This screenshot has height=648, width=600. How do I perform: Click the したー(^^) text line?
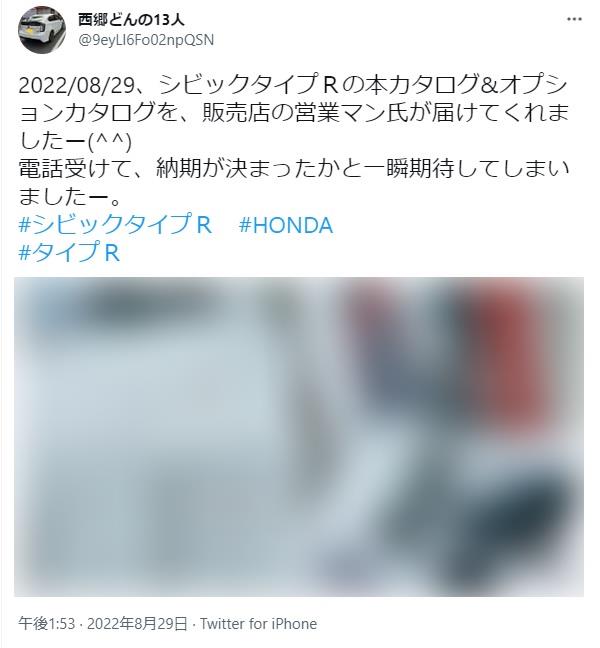[75, 141]
